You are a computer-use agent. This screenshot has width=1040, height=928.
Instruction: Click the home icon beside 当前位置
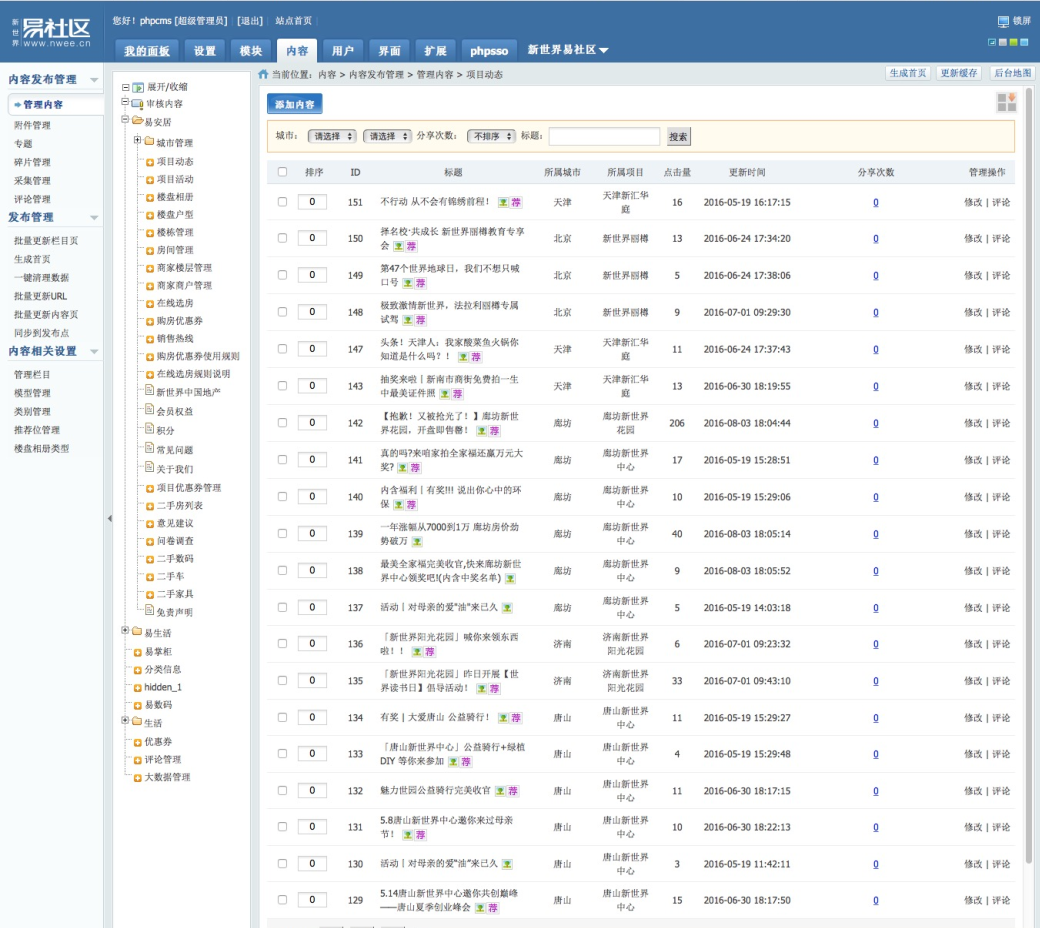[263, 74]
